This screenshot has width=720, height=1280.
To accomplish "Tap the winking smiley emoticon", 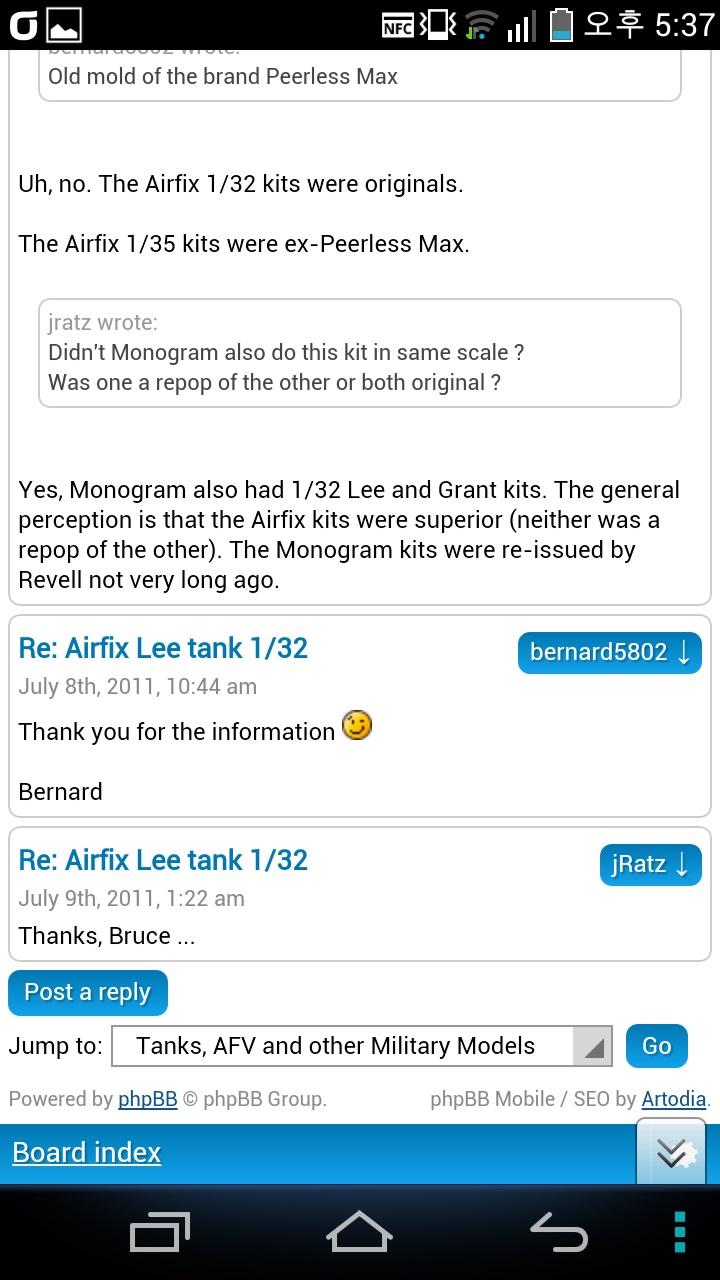I will tap(357, 726).
